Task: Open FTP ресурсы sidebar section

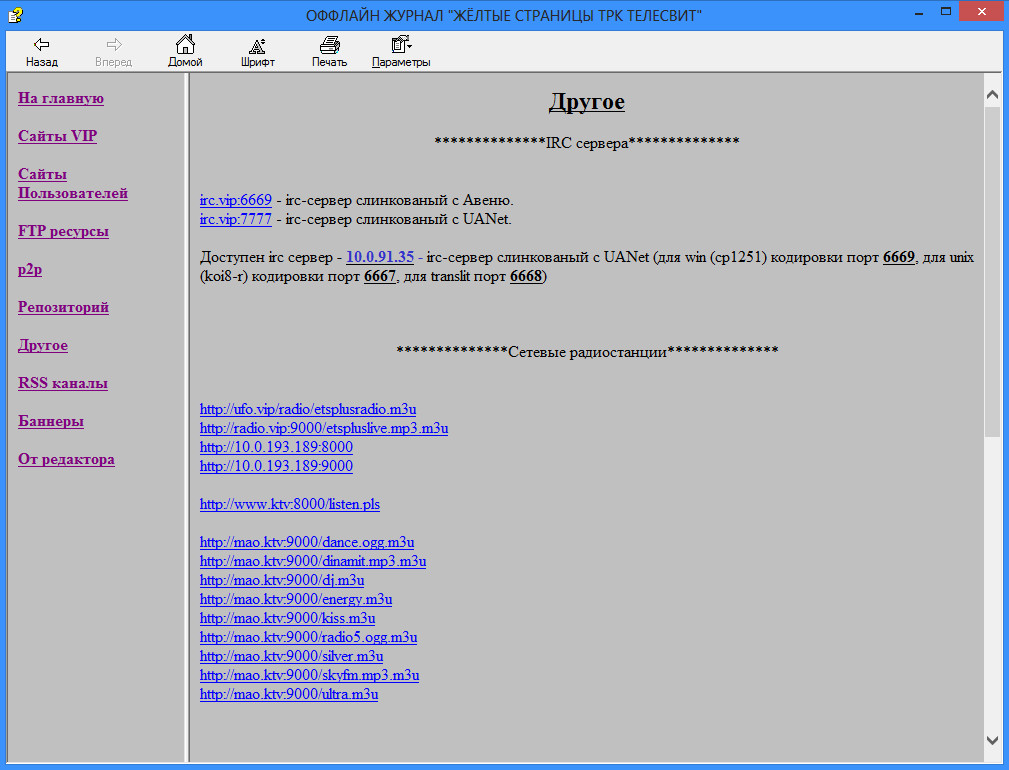Action: coord(63,231)
